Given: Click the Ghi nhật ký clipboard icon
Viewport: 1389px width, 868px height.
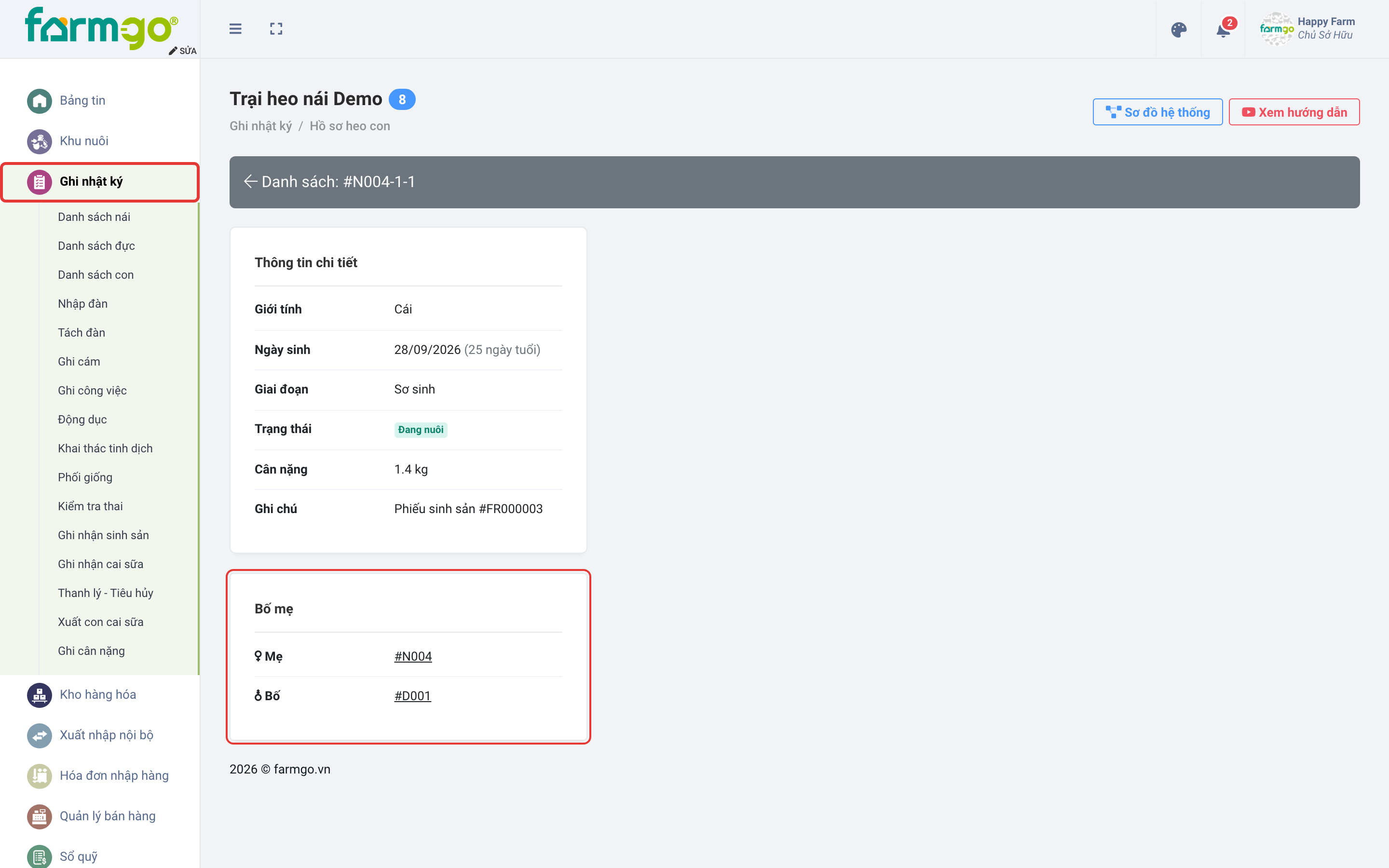Looking at the screenshot, I should coord(40,182).
